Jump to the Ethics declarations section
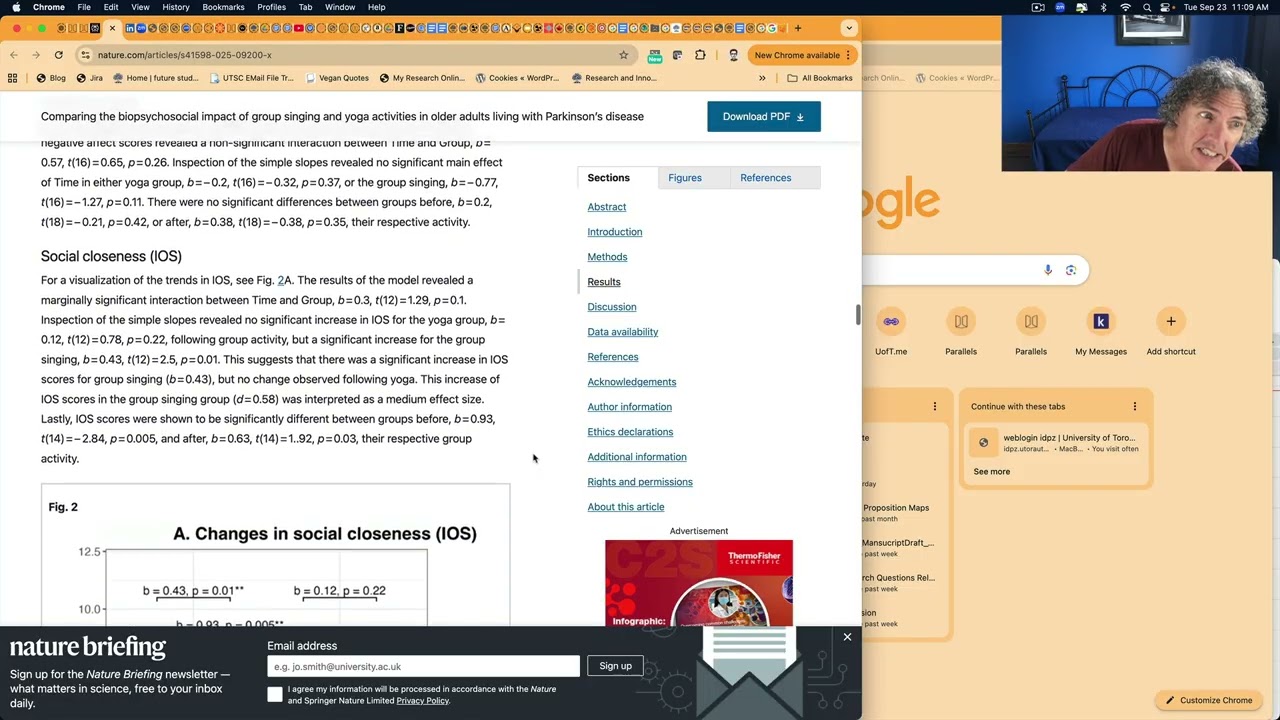 coord(630,432)
